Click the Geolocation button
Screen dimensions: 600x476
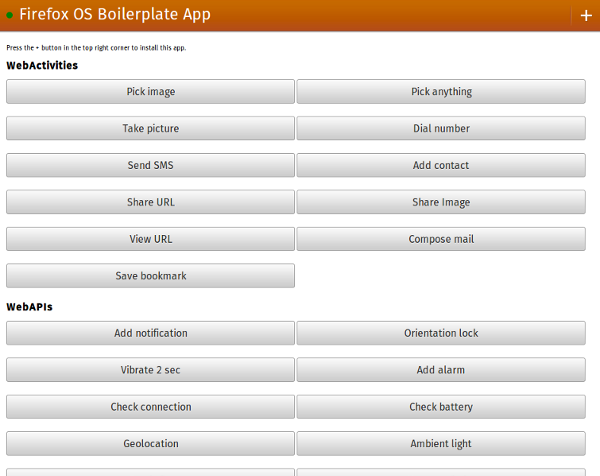point(150,445)
